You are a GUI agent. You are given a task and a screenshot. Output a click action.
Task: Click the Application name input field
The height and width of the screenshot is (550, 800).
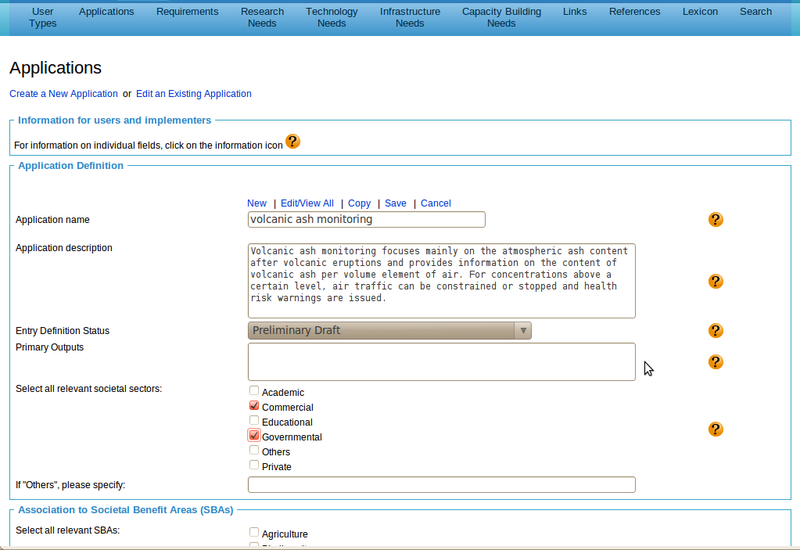[366, 220]
